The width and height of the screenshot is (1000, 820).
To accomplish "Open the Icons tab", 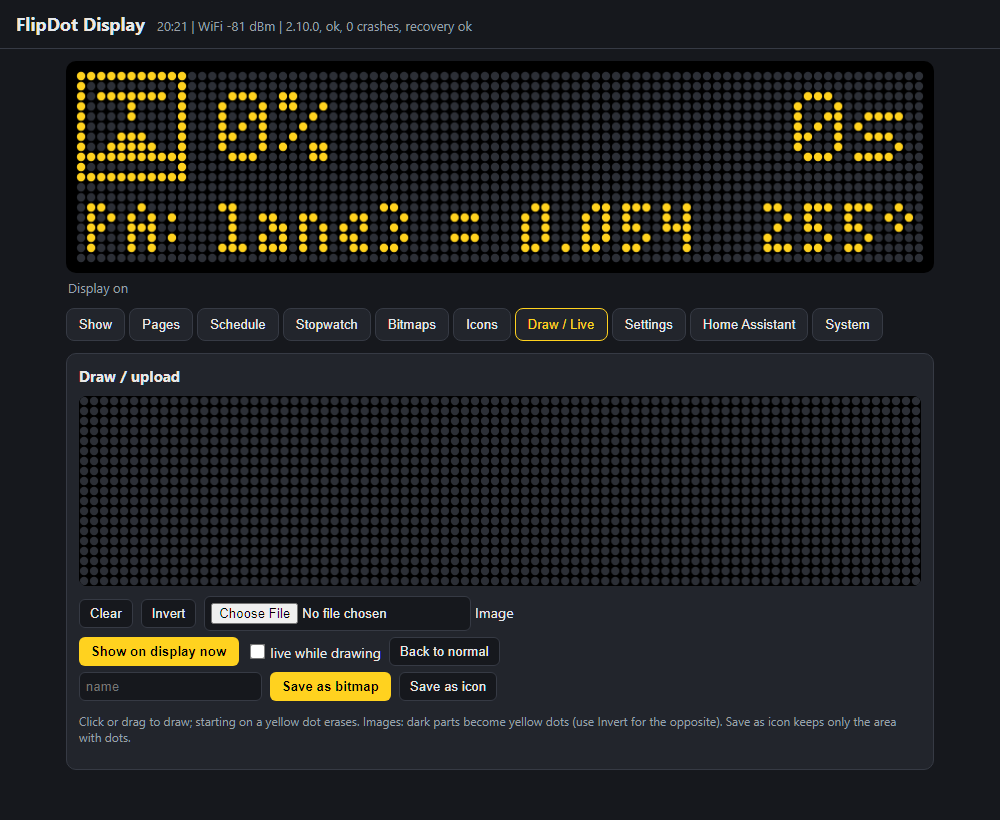I will point(482,325).
